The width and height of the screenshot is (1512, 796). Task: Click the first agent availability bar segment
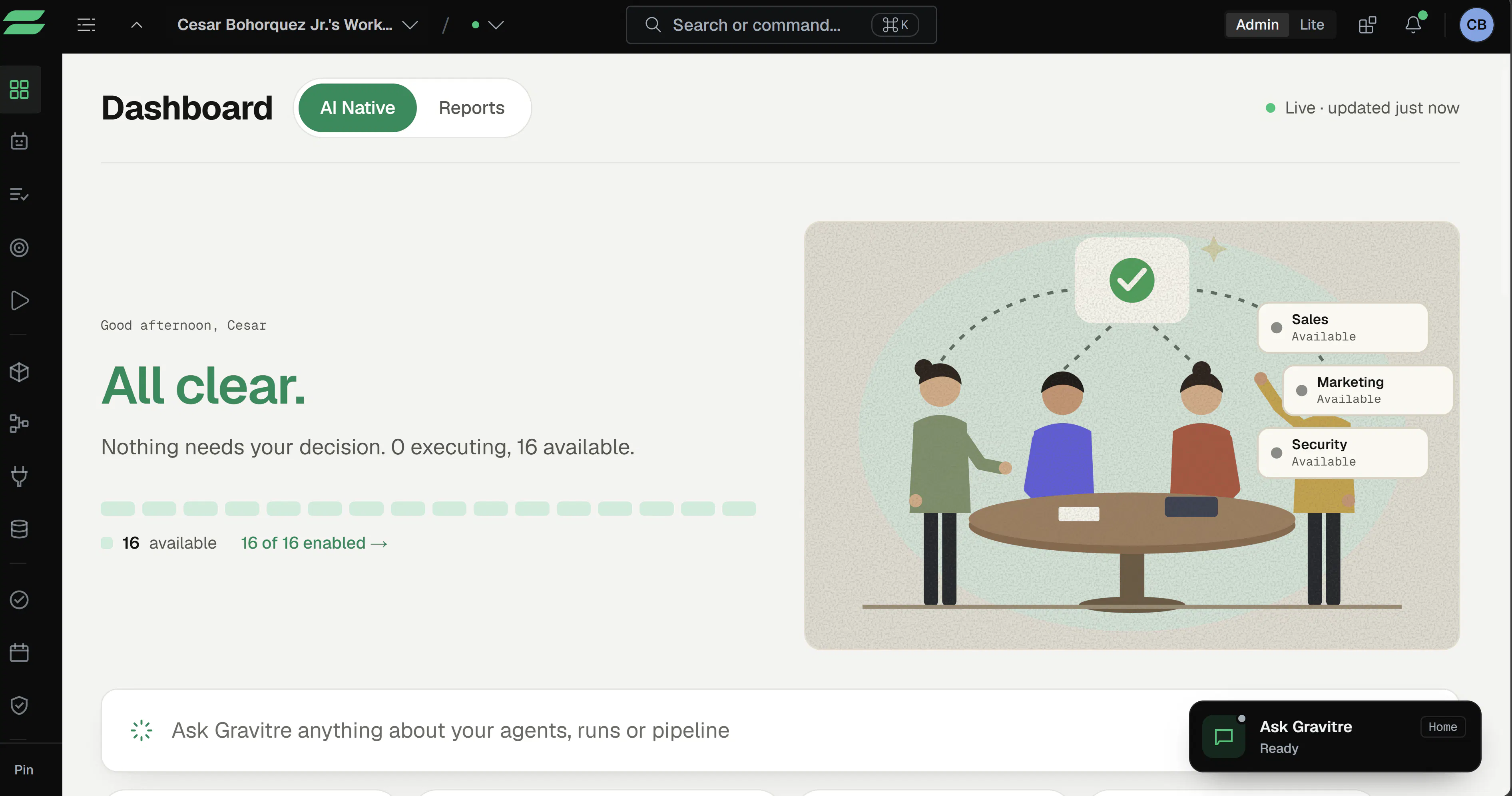pos(118,508)
